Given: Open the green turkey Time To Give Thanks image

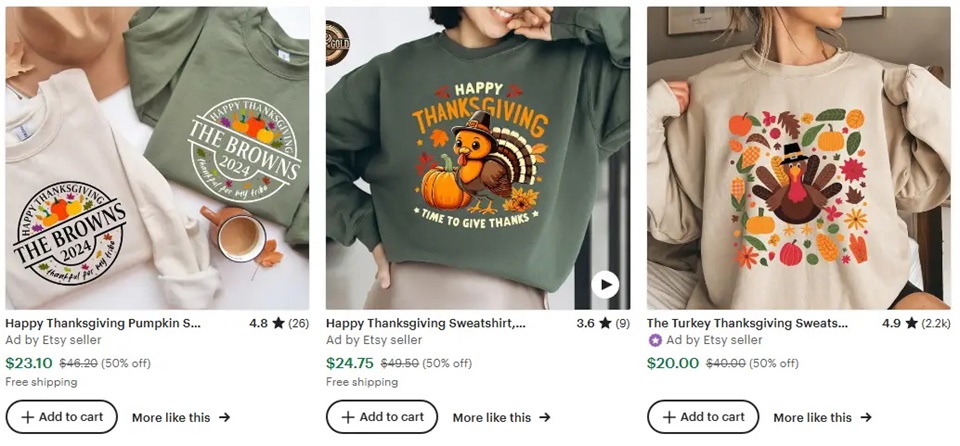Looking at the screenshot, I should 478,158.
